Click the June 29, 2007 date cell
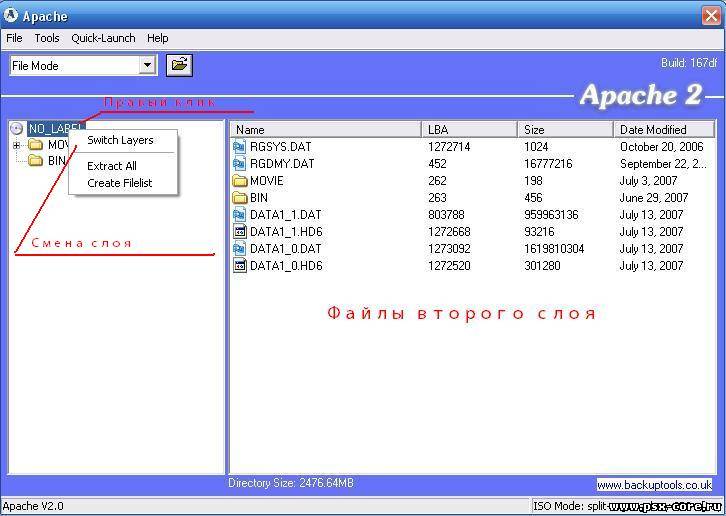Image resolution: width=726 pixels, height=516 pixels. 654,198
